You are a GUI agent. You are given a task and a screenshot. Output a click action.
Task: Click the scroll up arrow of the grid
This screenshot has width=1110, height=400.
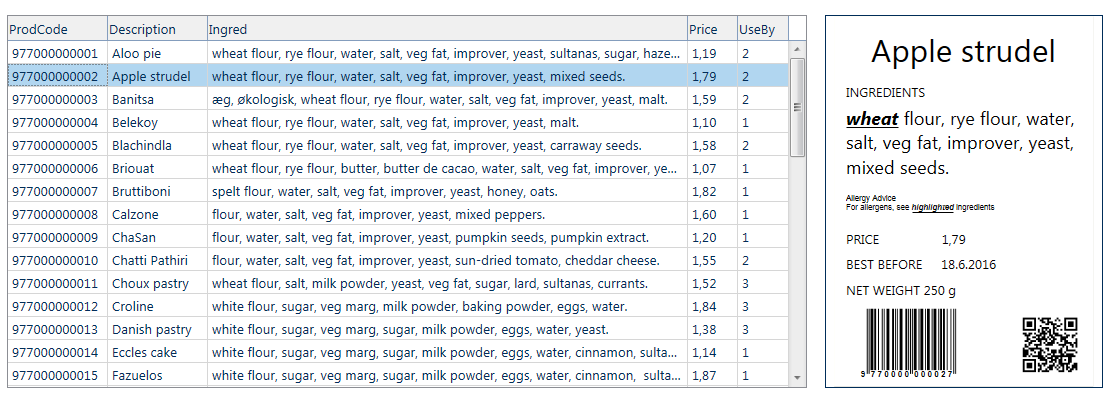point(797,48)
